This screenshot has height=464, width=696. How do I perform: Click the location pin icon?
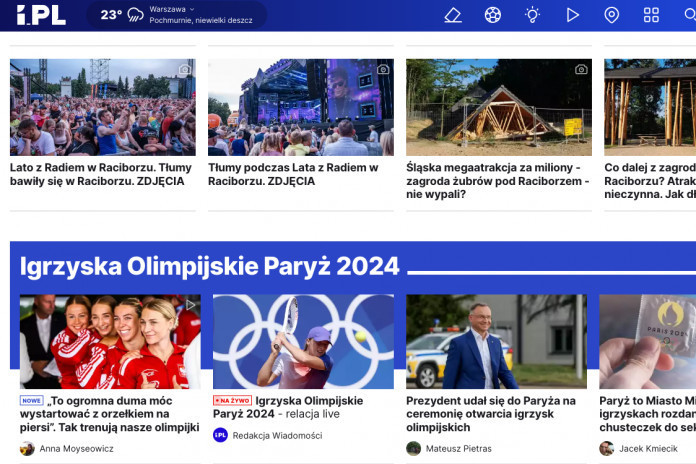tap(612, 15)
